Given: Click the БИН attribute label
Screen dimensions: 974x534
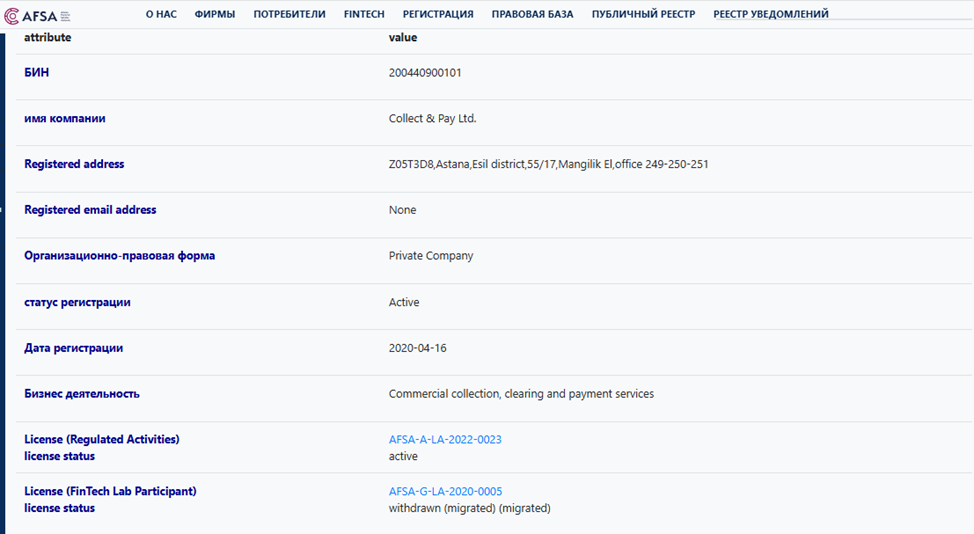Looking at the screenshot, I should (x=37, y=73).
